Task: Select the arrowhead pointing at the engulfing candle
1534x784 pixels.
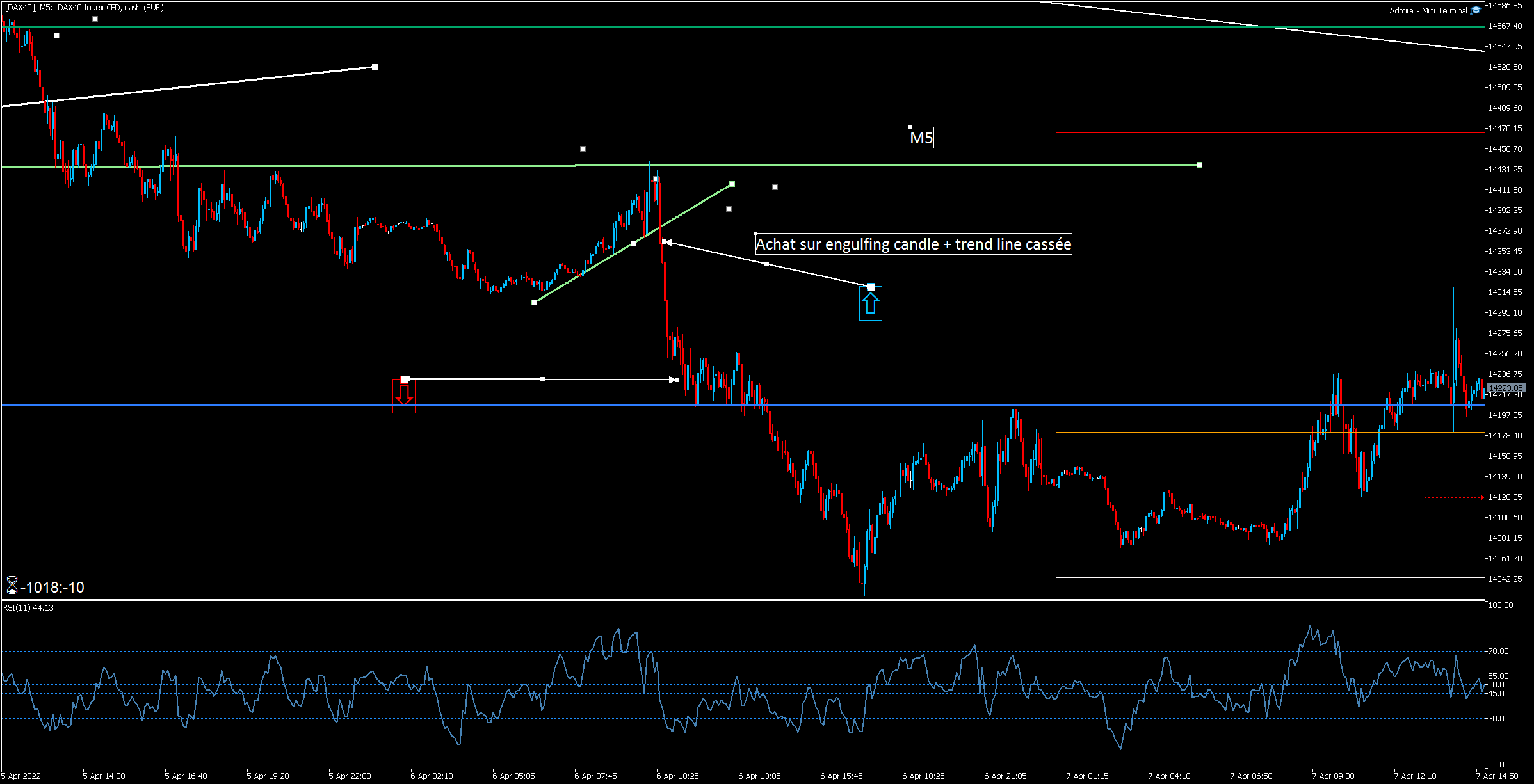Action: coord(668,243)
